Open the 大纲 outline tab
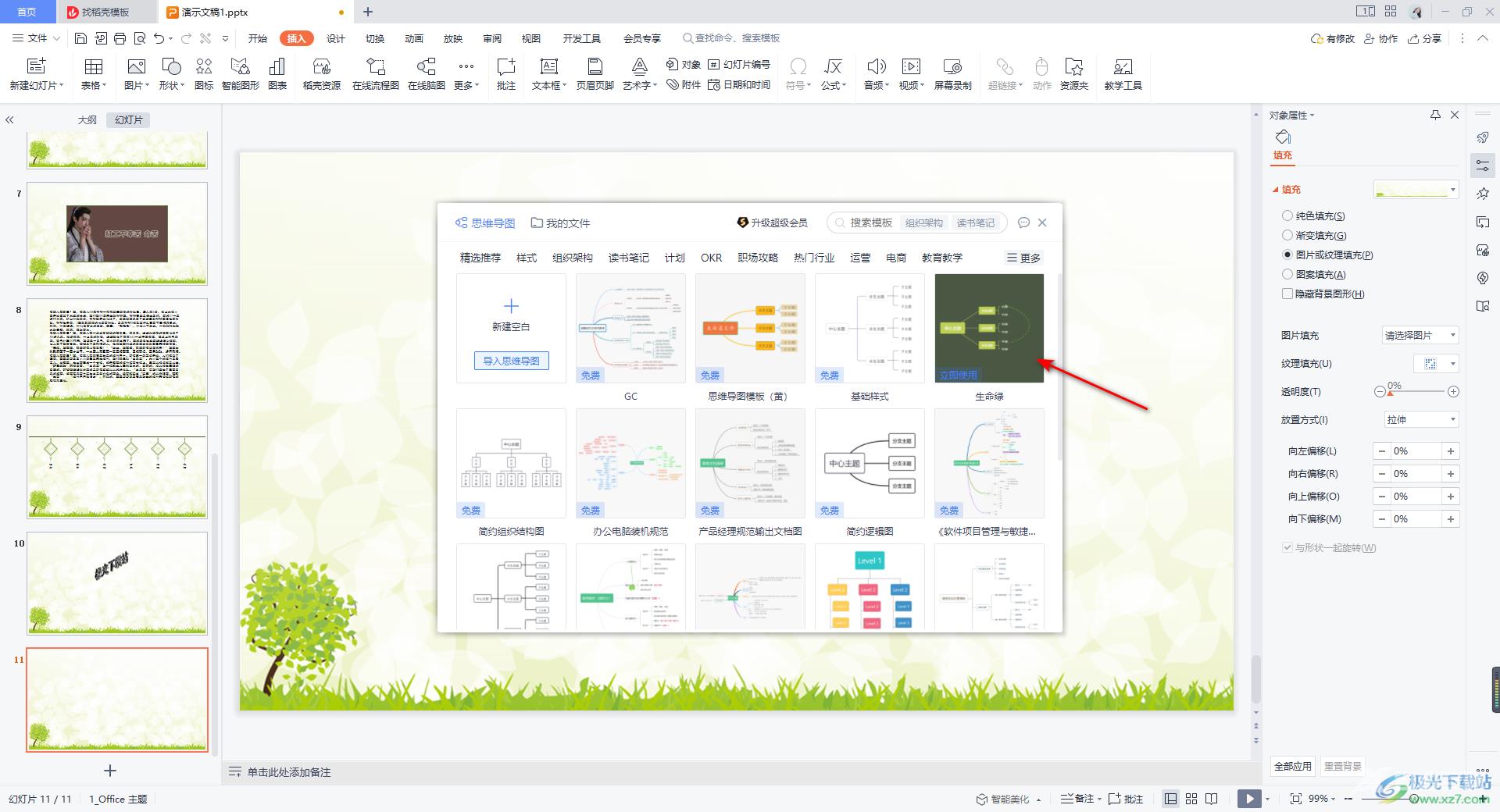Viewport: 1500px width, 812px height. (87, 119)
